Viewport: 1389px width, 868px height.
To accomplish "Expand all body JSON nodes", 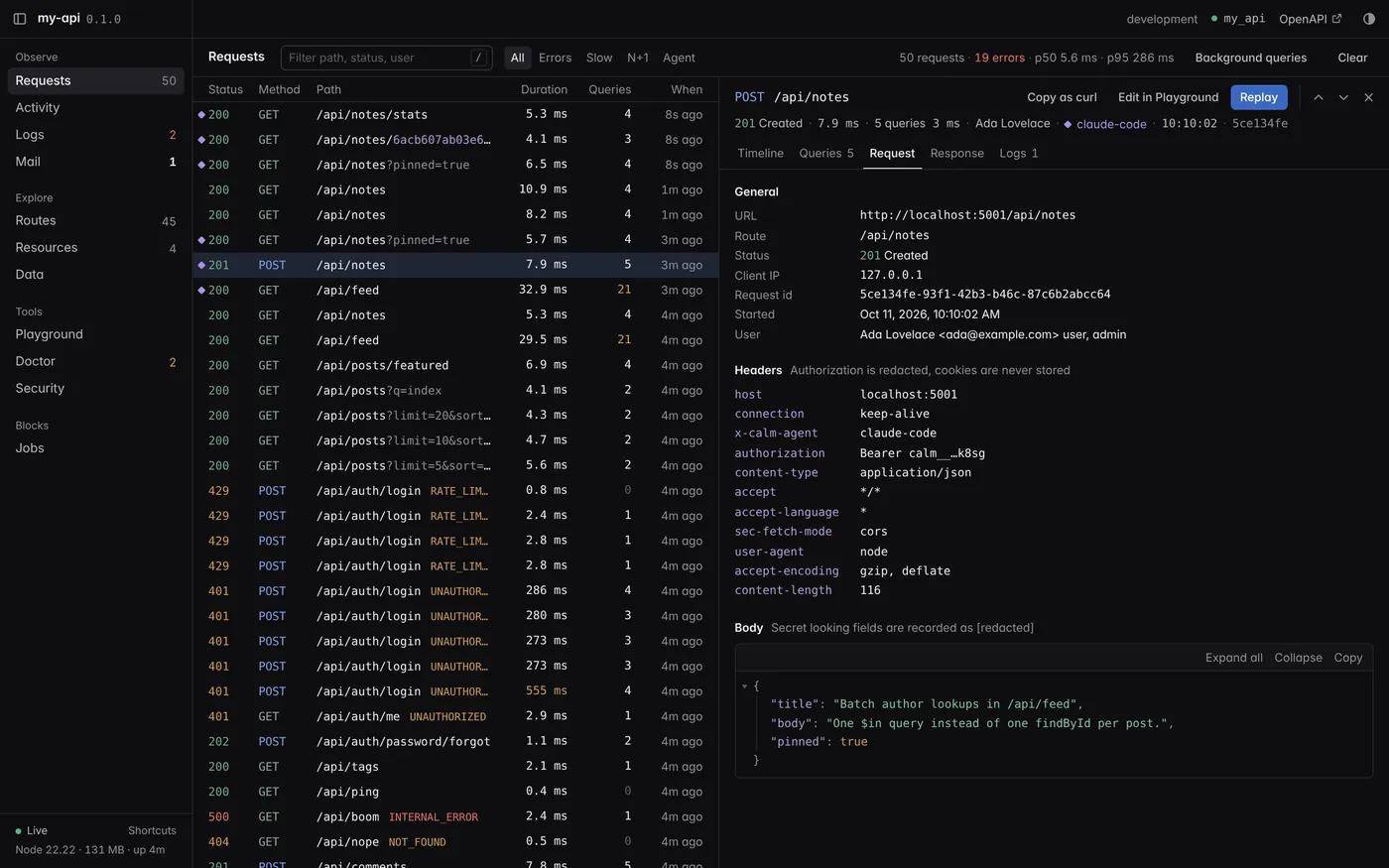I will 1234,658.
